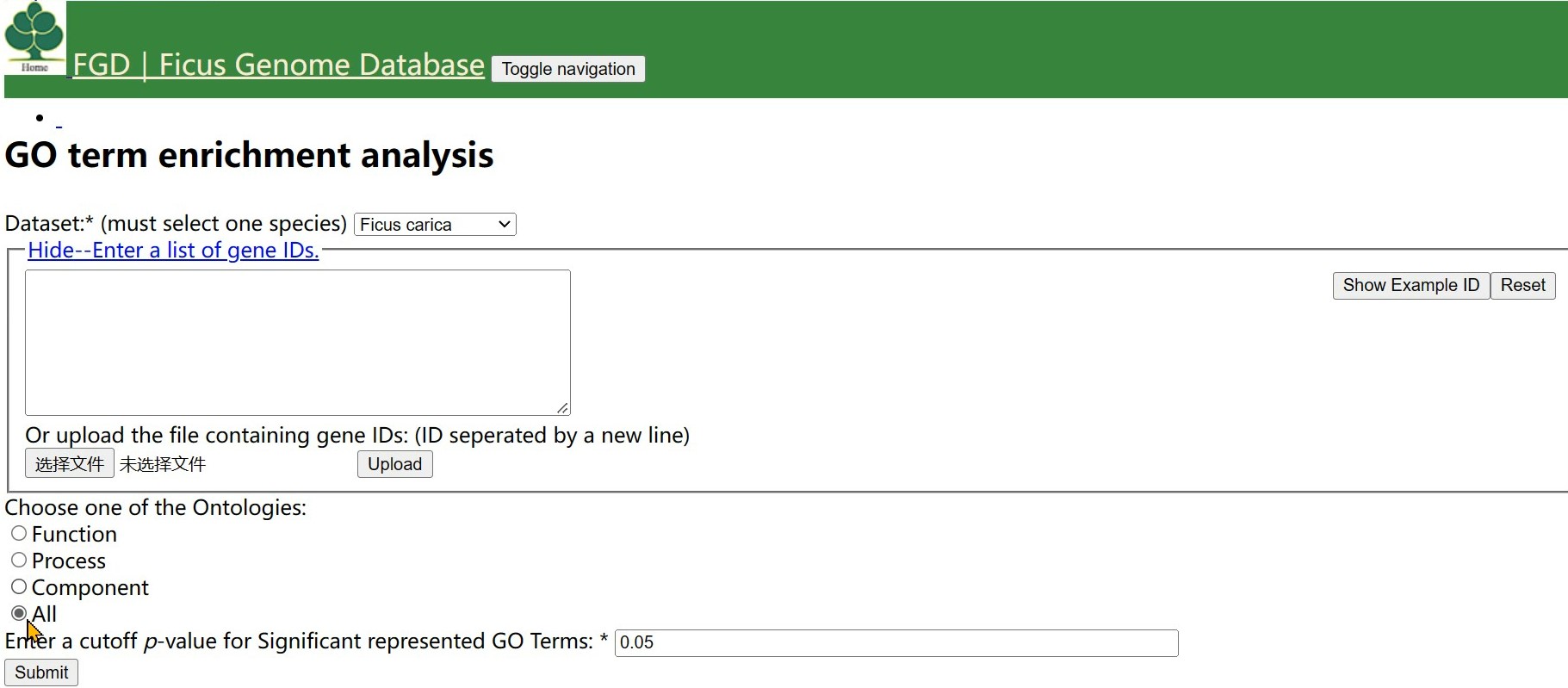Click the '未选择文件' file status text

163,465
